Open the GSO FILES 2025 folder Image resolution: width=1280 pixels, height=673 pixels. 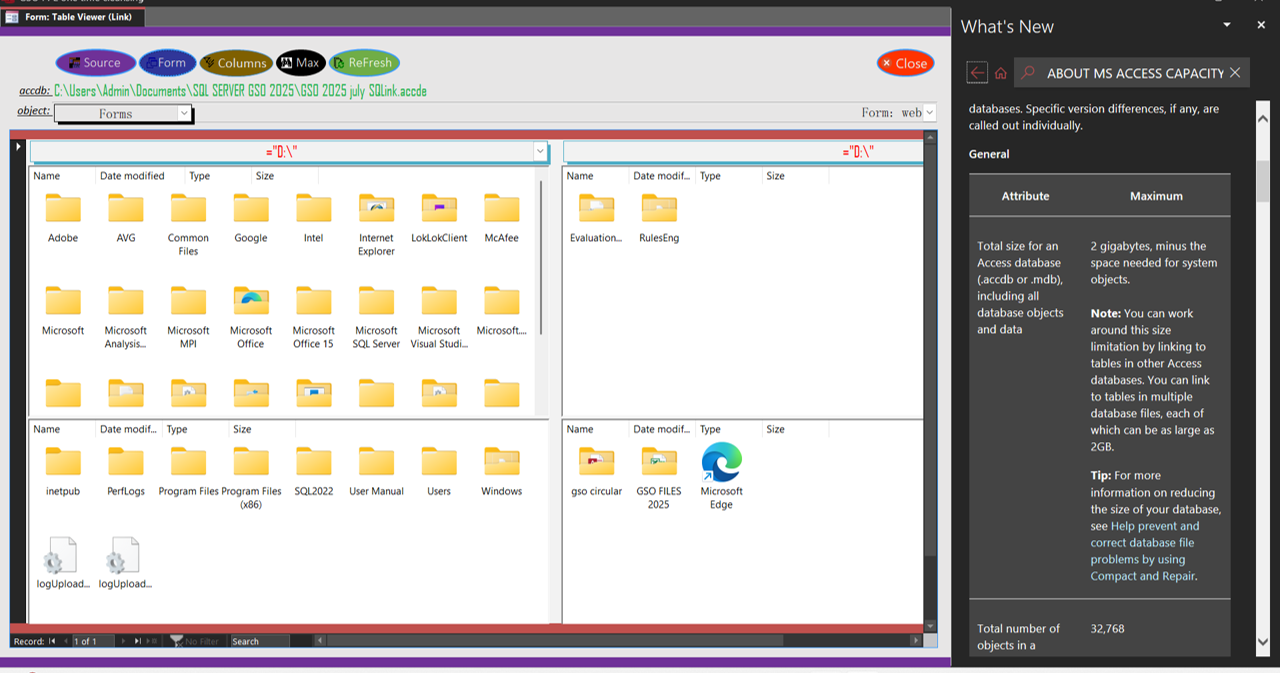pos(659,479)
